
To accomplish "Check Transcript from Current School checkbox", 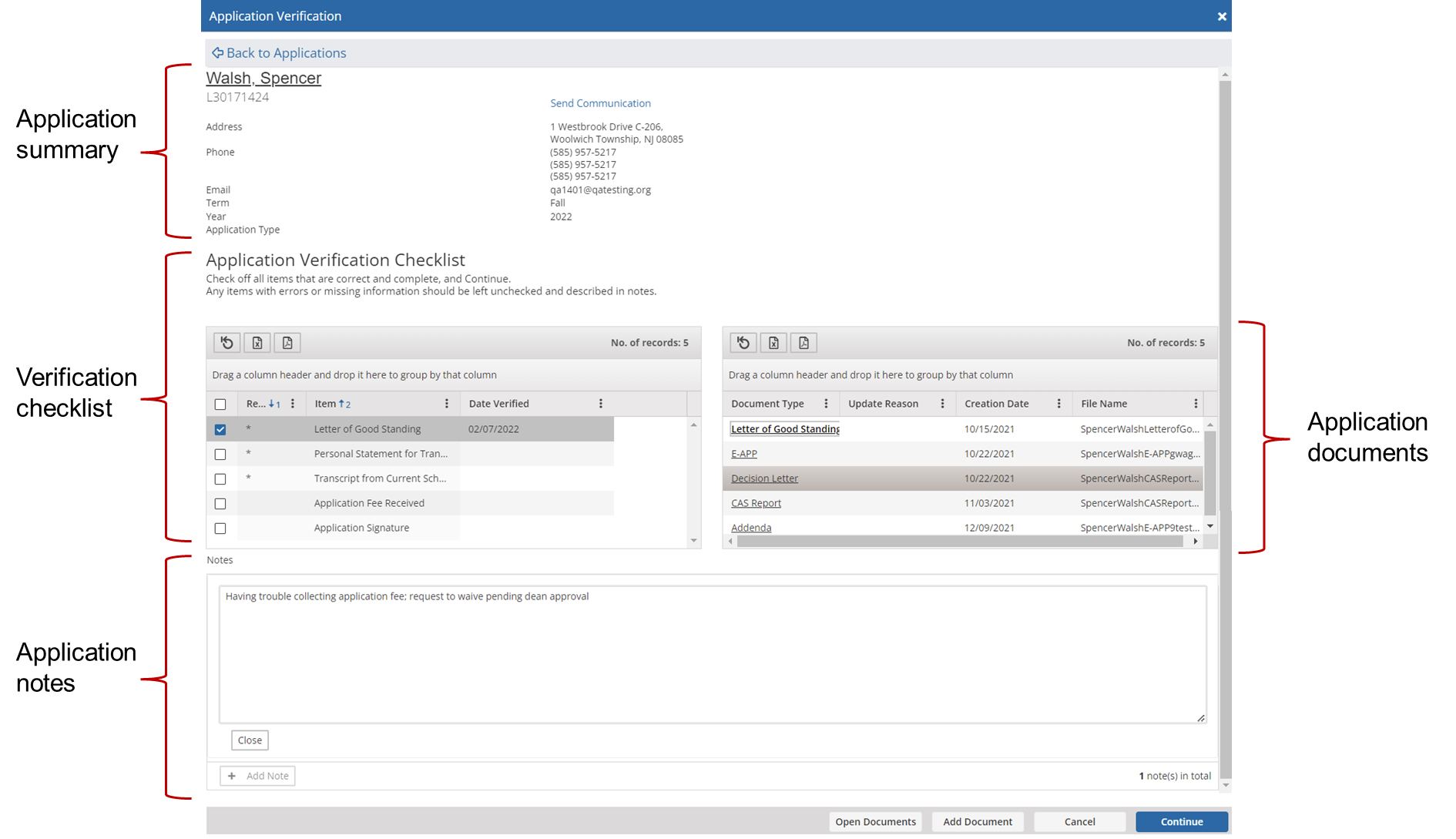I will pos(220,478).
